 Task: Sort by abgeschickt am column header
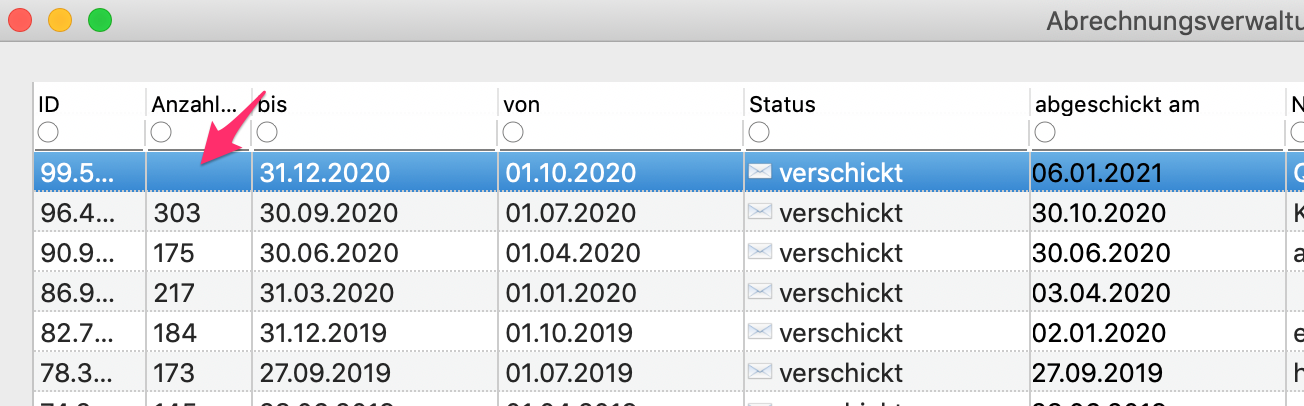coord(1117,104)
